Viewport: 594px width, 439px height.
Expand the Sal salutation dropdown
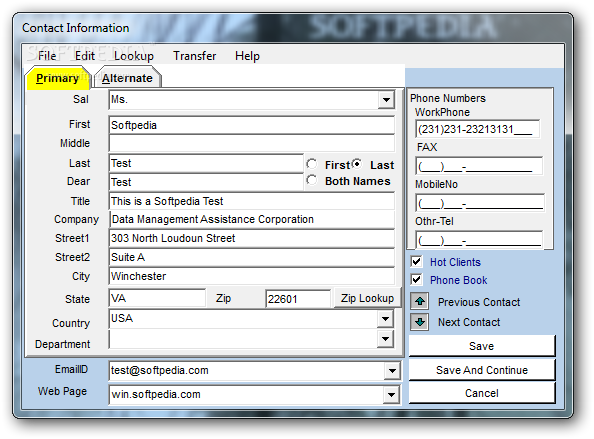click(x=386, y=100)
